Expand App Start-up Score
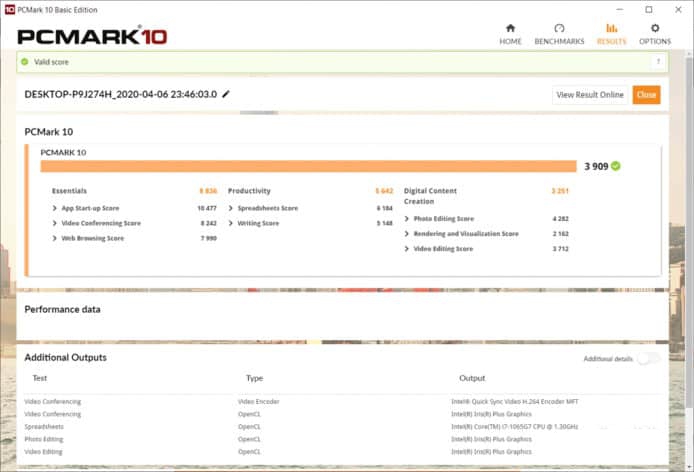 (54, 208)
